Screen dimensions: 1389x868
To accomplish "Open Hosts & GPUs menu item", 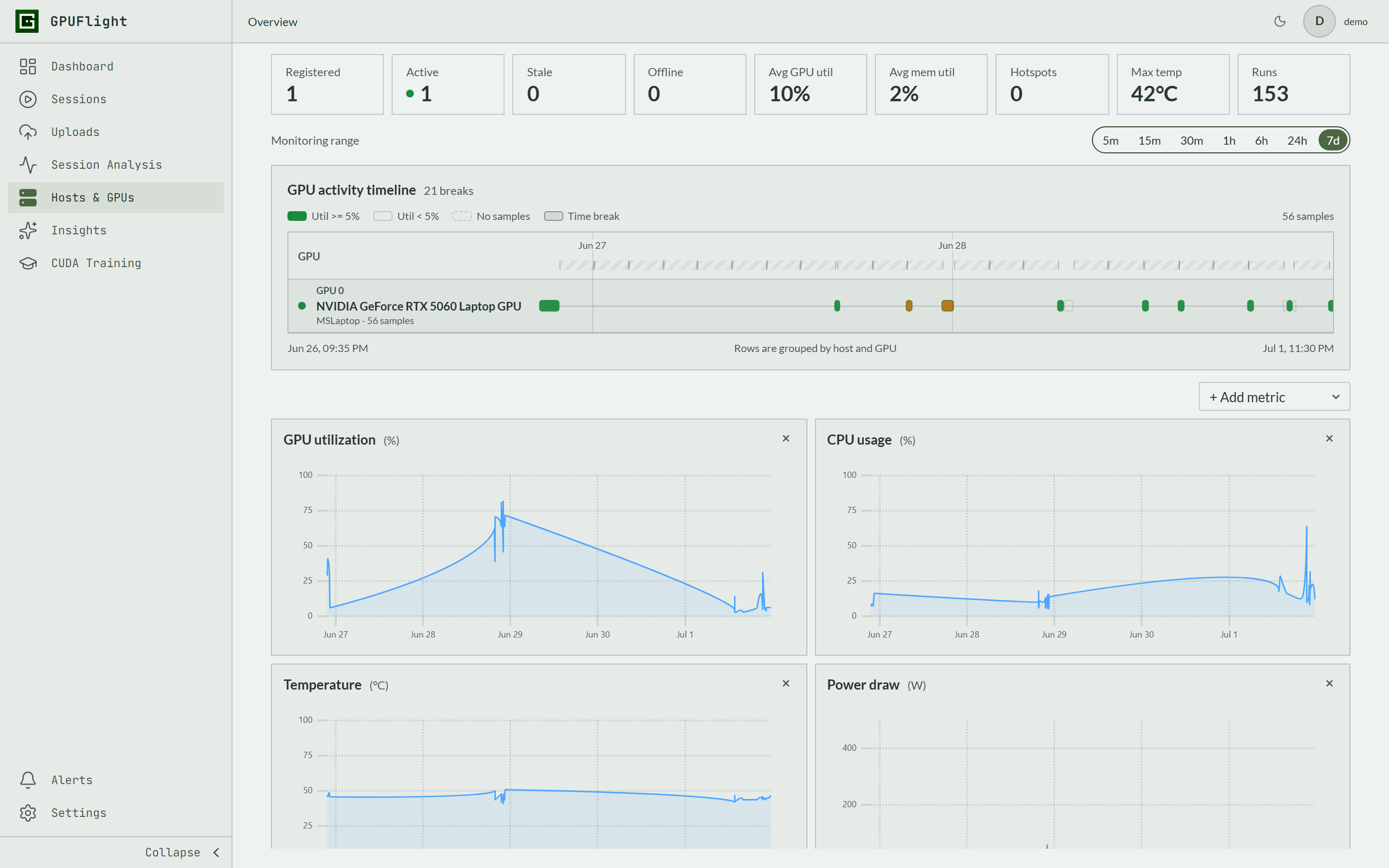I will 115,198.
